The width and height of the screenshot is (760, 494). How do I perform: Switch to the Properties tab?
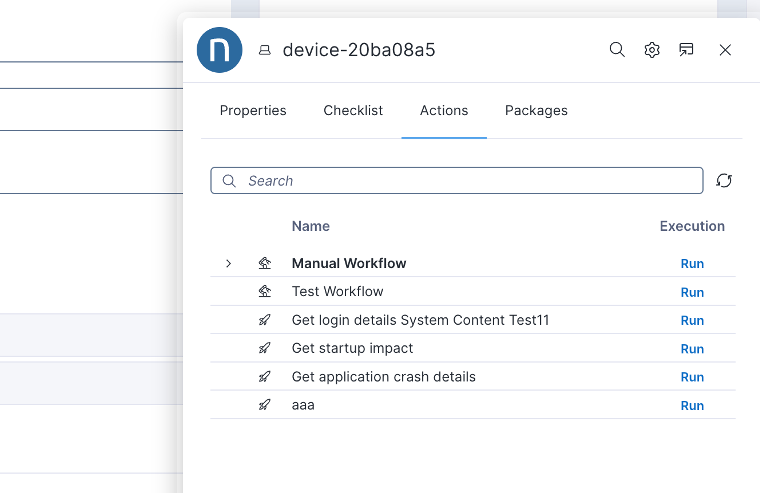253,110
